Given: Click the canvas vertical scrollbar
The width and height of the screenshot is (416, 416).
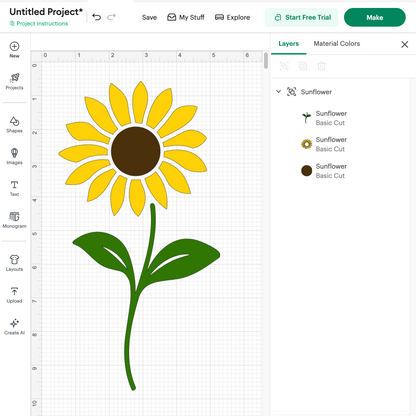Looking at the screenshot, I should pos(266,61).
